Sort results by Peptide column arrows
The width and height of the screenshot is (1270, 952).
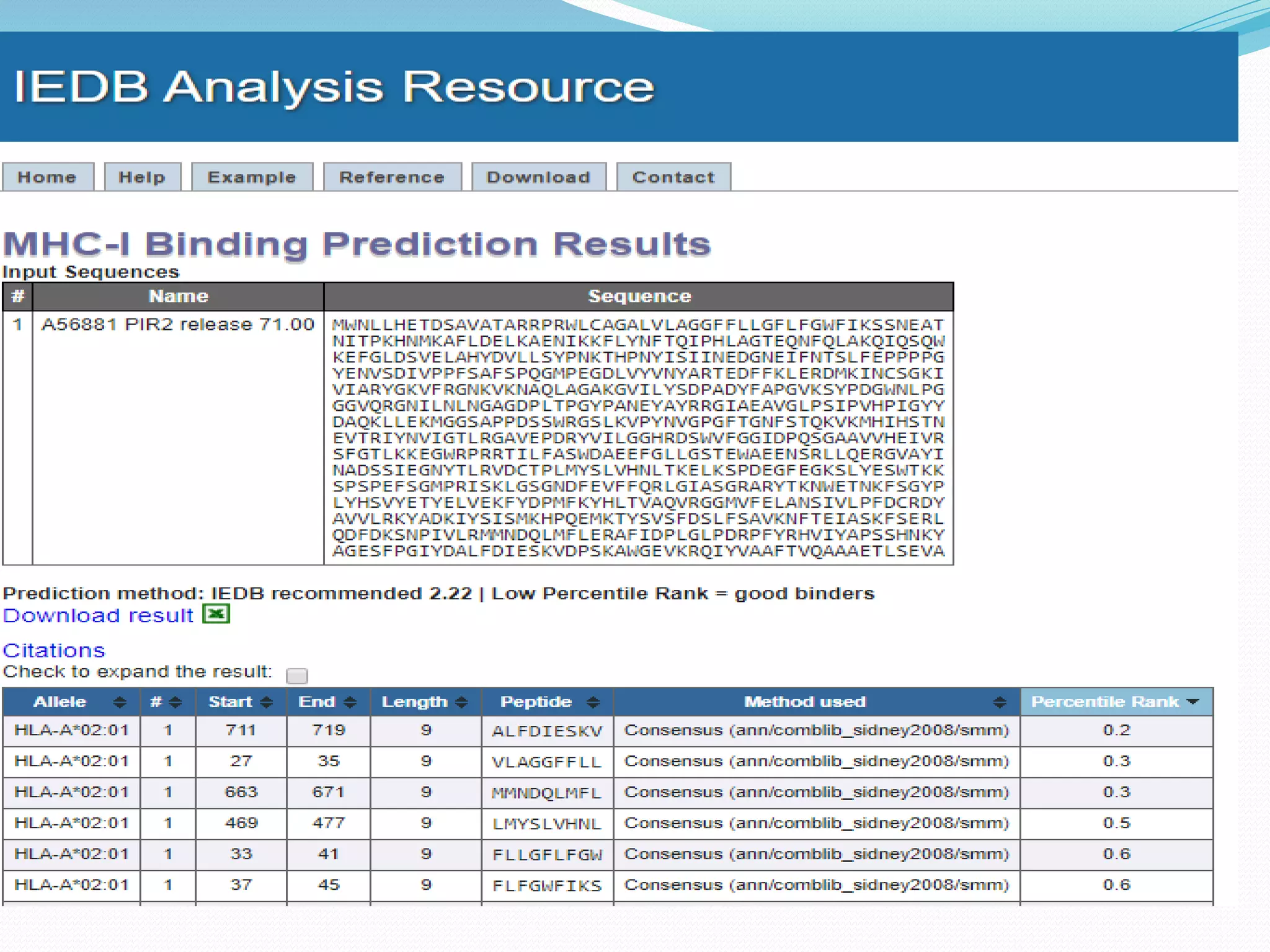click(593, 702)
